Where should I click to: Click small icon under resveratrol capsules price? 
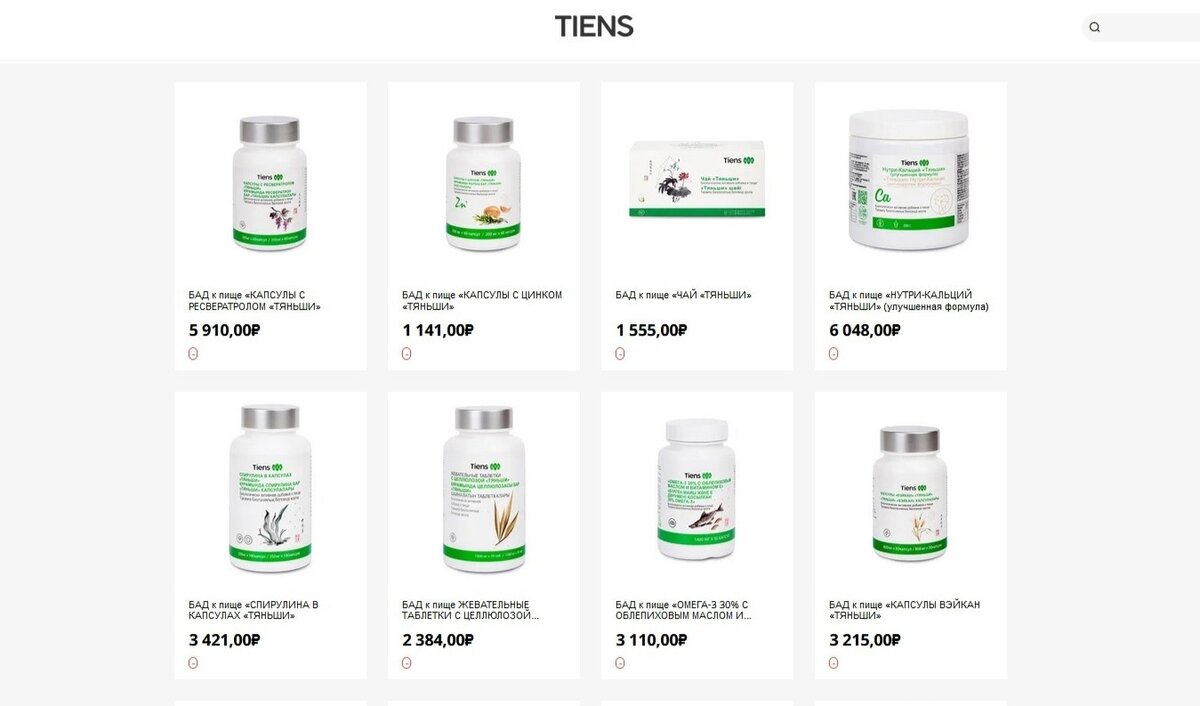[x=193, y=353]
